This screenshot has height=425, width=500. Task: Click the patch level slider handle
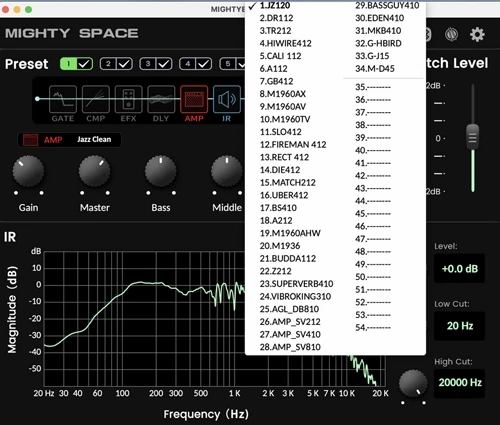pyautogui.click(x=472, y=137)
